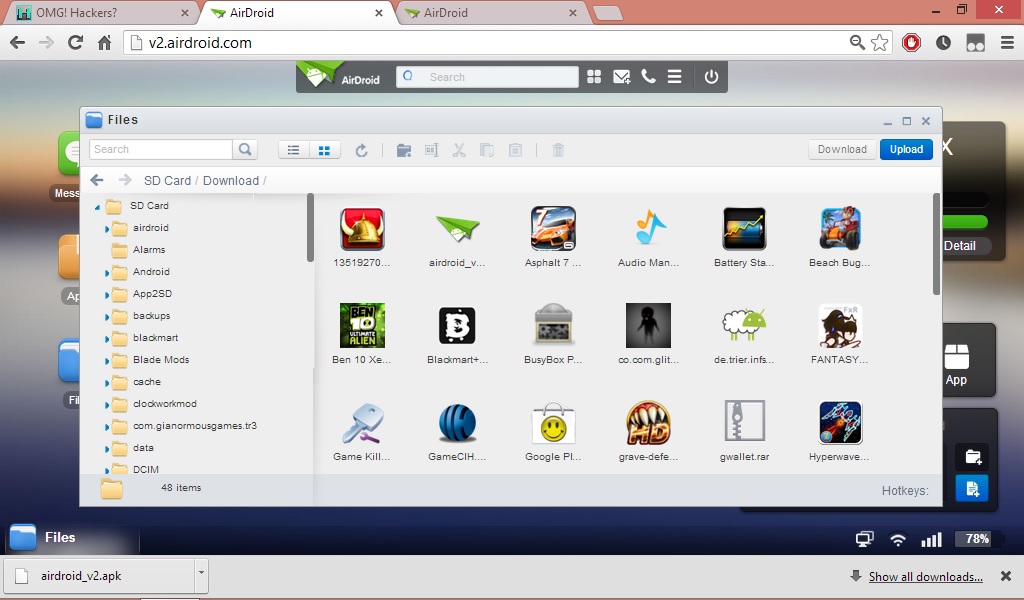Select the Google Pl... file icon
This screenshot has width=1024, height=600.
pos(553,423)
